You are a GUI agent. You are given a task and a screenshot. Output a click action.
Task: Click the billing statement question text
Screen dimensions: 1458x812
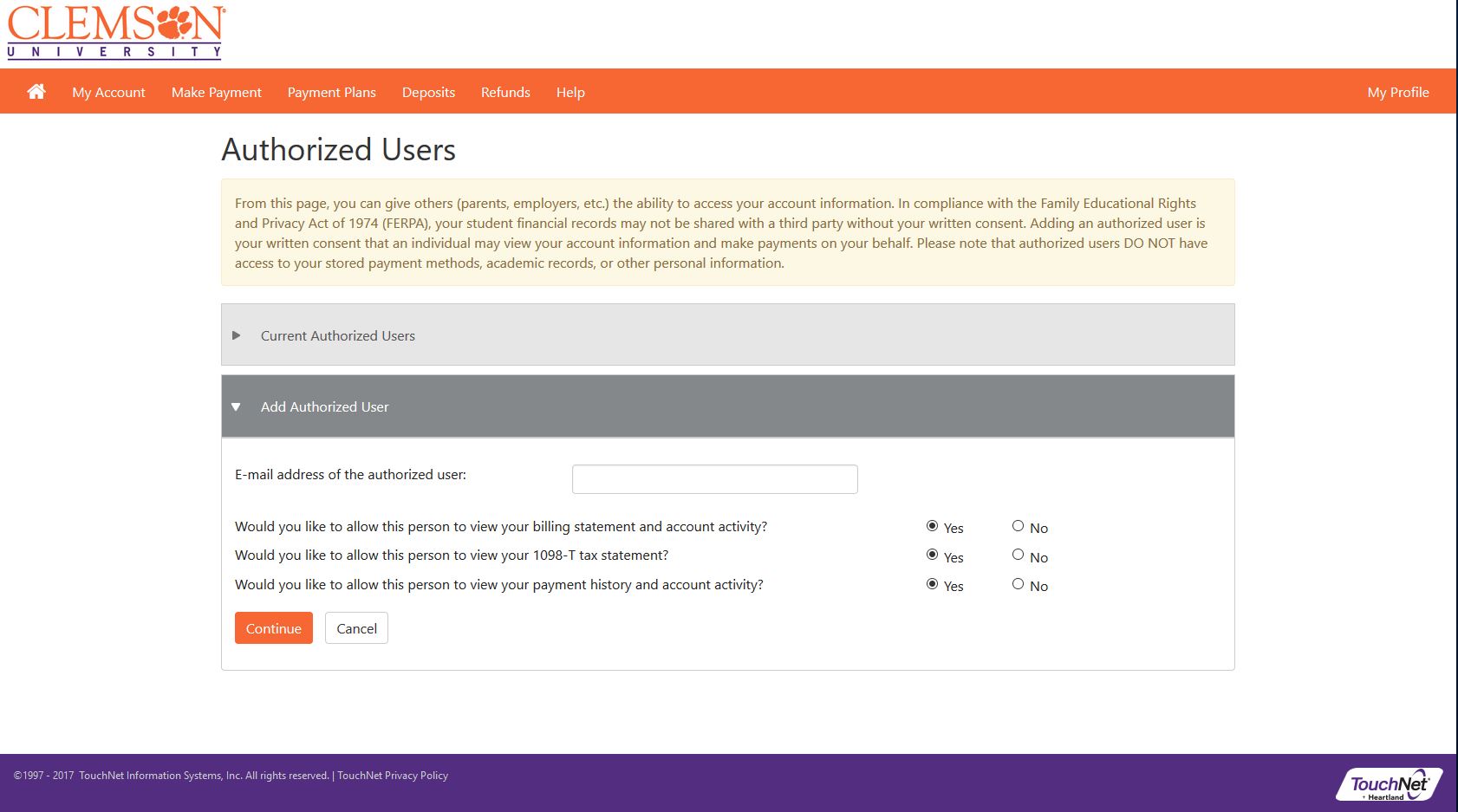click(x=501, y=527)
